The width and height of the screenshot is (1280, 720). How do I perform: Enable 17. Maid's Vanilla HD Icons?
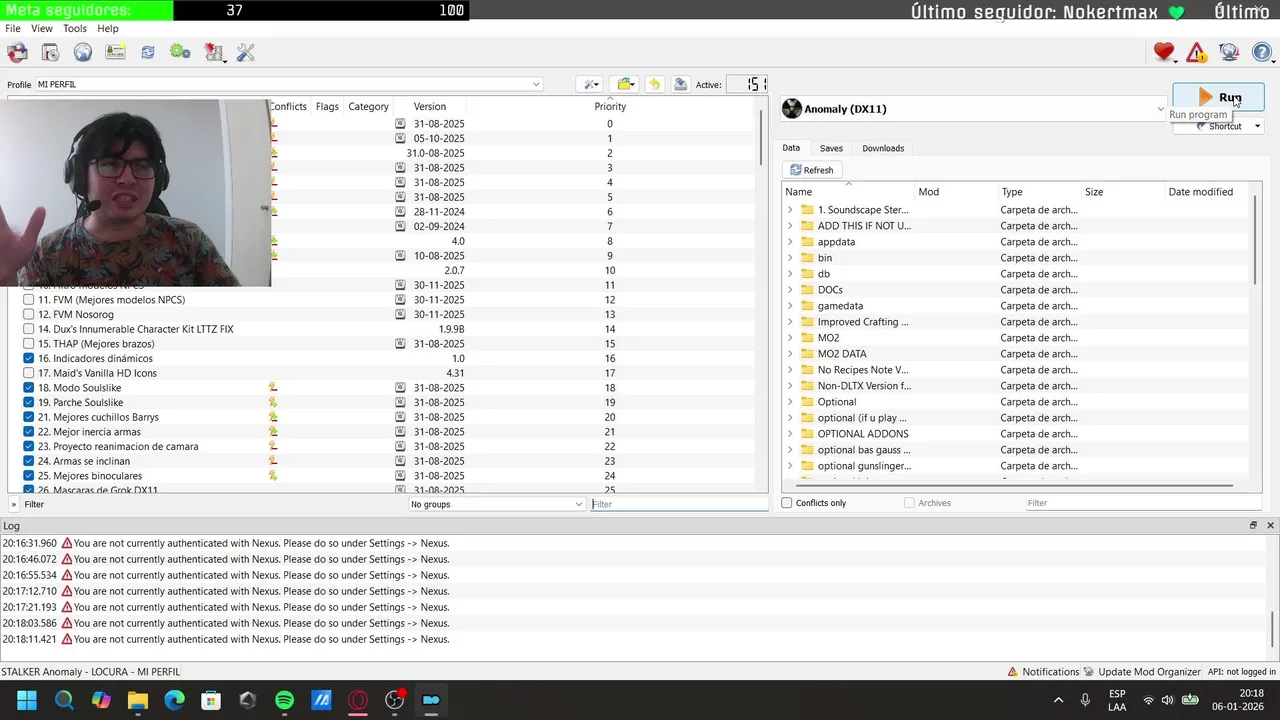coord(29,373)
